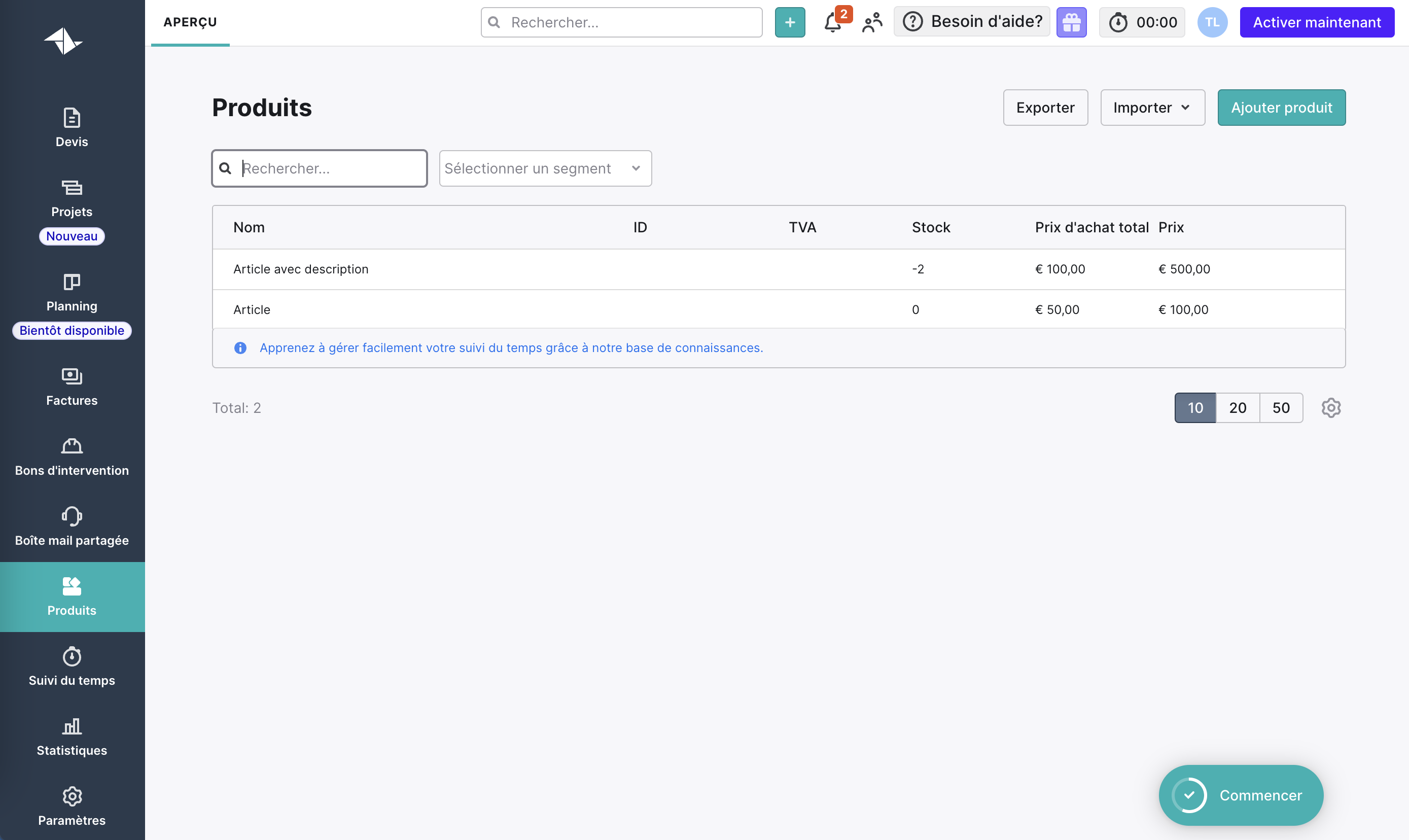Focus the products Rechercher field
The image size is (1409, 840).
point(319,168)
